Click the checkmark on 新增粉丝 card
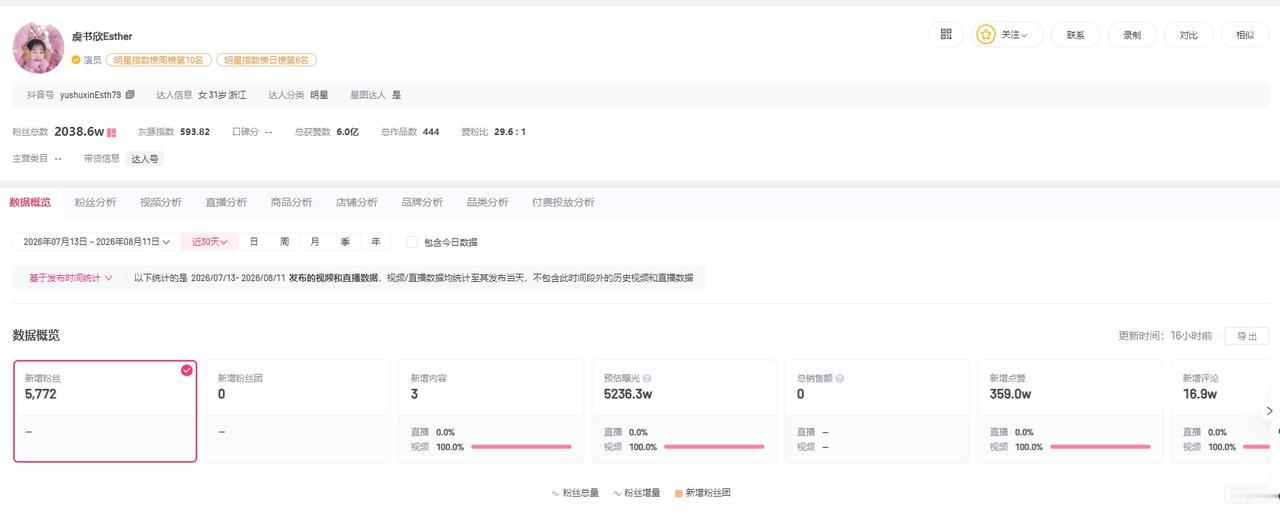Image resolution: width=1280 pixels, height=515 pixels. coord(186,370)
